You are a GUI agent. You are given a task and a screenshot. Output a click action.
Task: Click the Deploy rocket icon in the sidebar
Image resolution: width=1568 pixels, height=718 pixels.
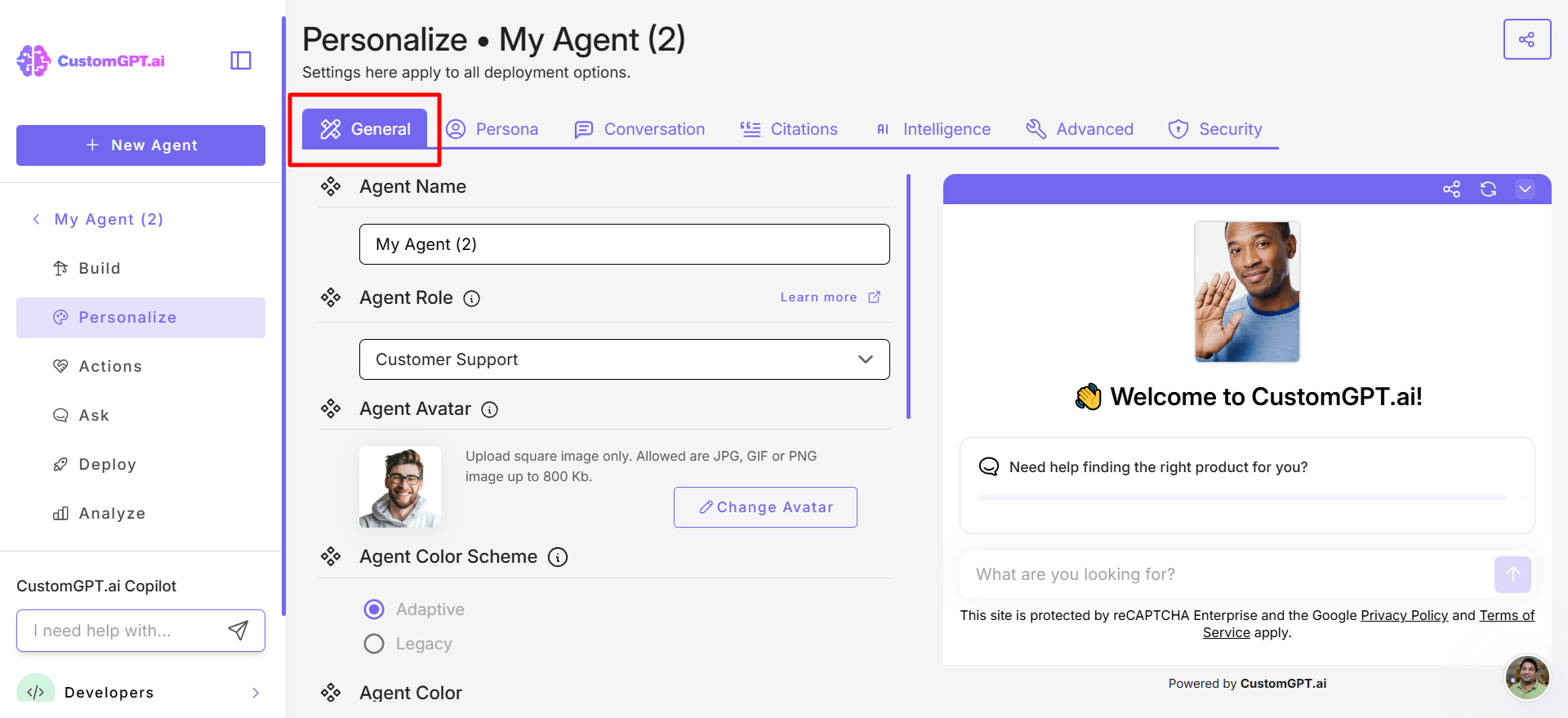[60, 464]
